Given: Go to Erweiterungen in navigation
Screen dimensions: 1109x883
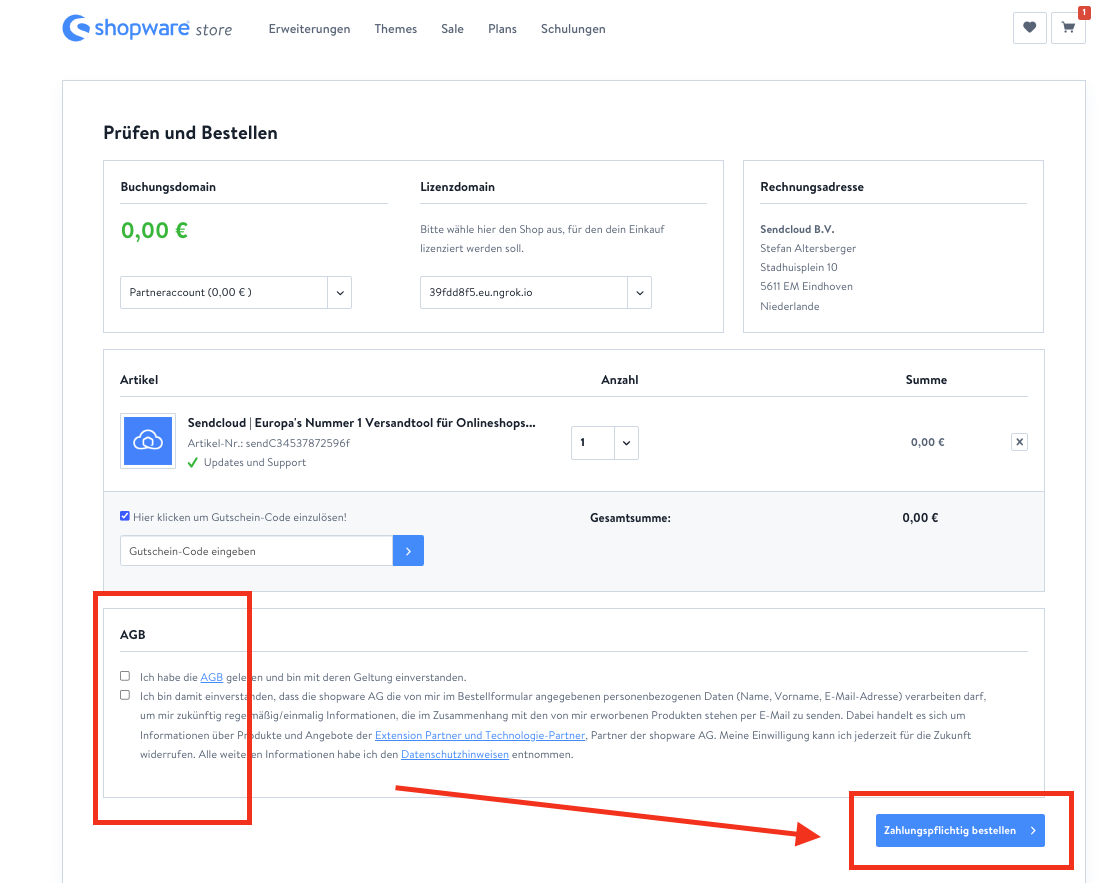Looking at the screenshot, I should coord(309,29).
